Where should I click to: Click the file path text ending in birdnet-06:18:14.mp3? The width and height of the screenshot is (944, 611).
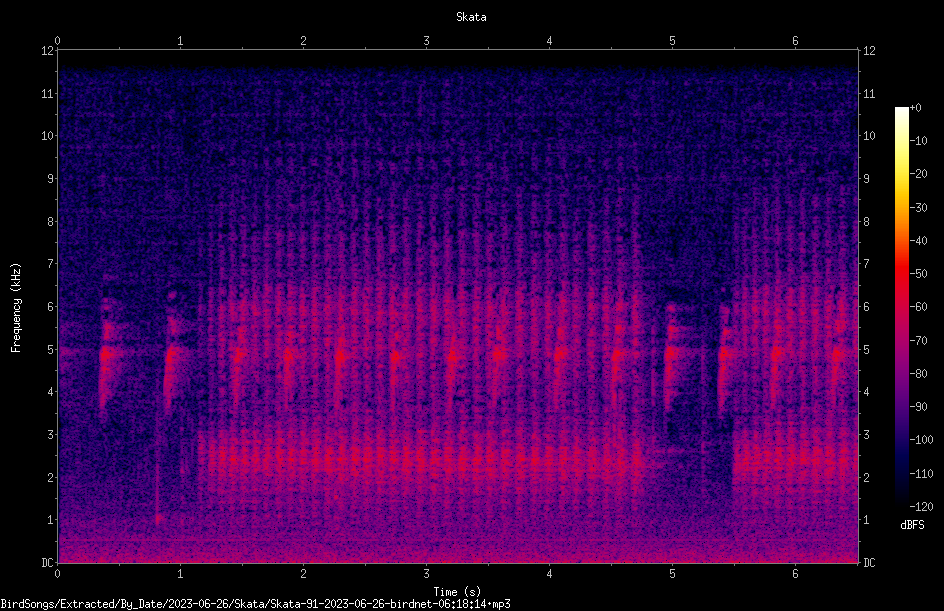point(255,604)
